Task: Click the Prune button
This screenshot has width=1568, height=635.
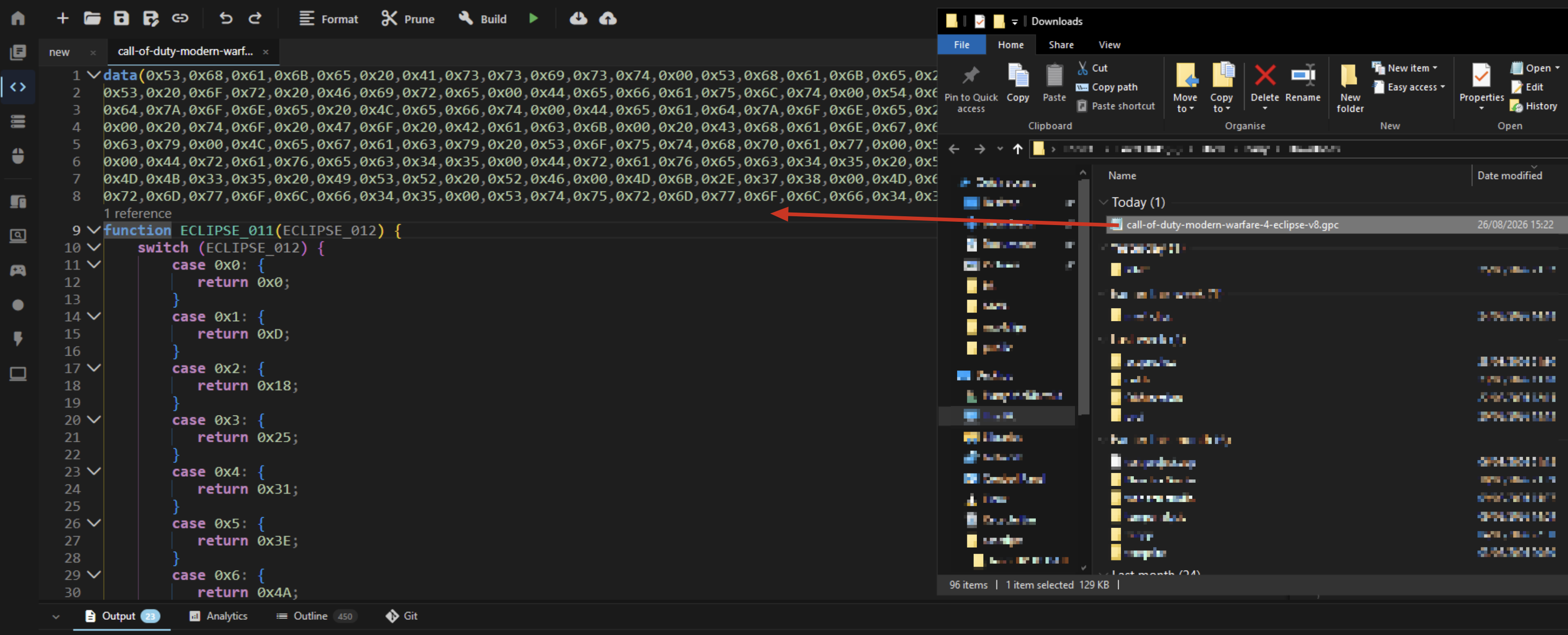Action: tap(408, 19)
